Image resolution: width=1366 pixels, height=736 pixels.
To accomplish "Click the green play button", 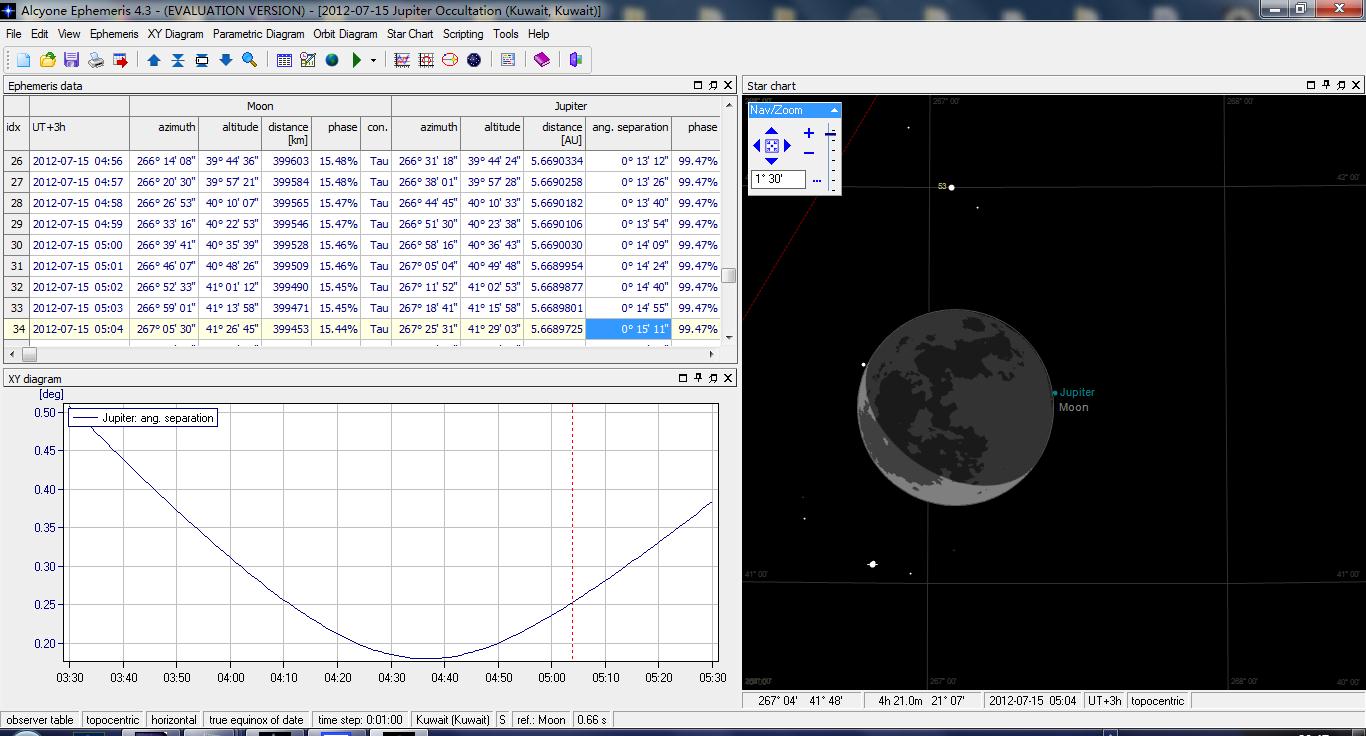I will coord(356,60).
